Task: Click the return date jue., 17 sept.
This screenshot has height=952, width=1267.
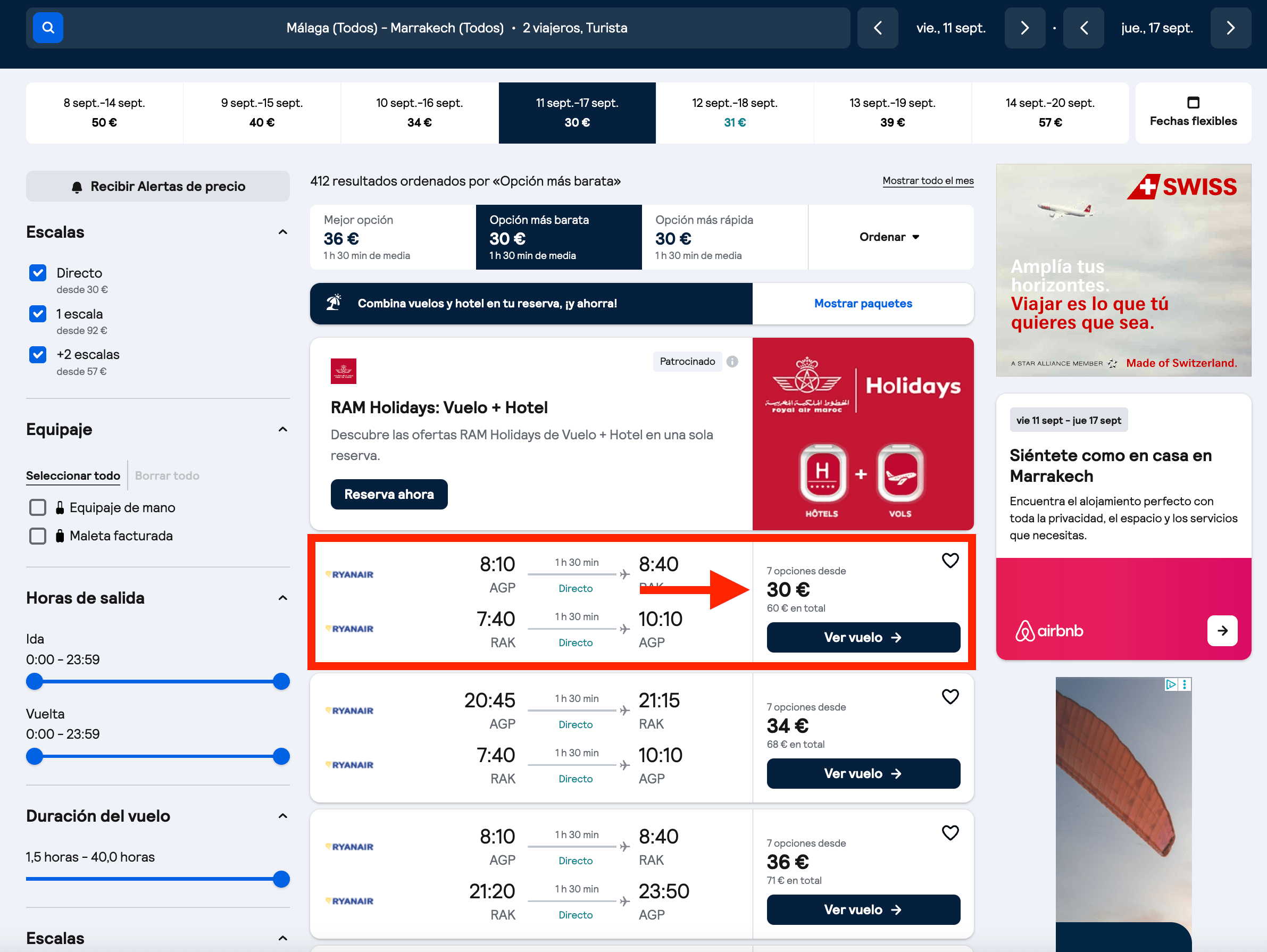Action: pos(1156,28)
